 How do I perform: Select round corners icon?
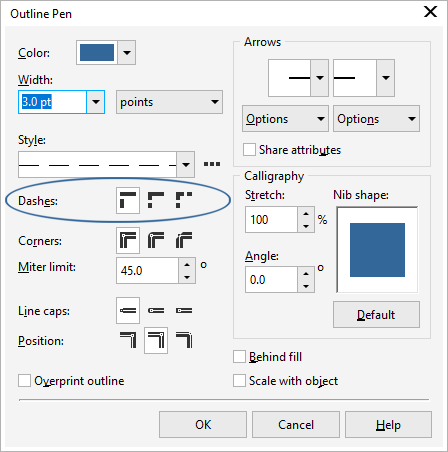pos(156,240)
